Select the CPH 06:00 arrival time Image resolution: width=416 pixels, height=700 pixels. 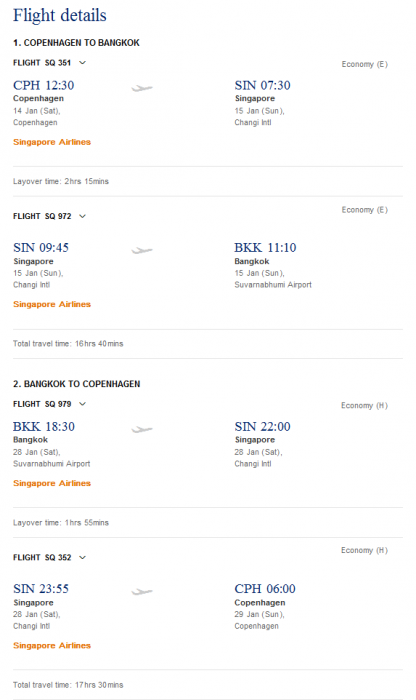point(265,588)
